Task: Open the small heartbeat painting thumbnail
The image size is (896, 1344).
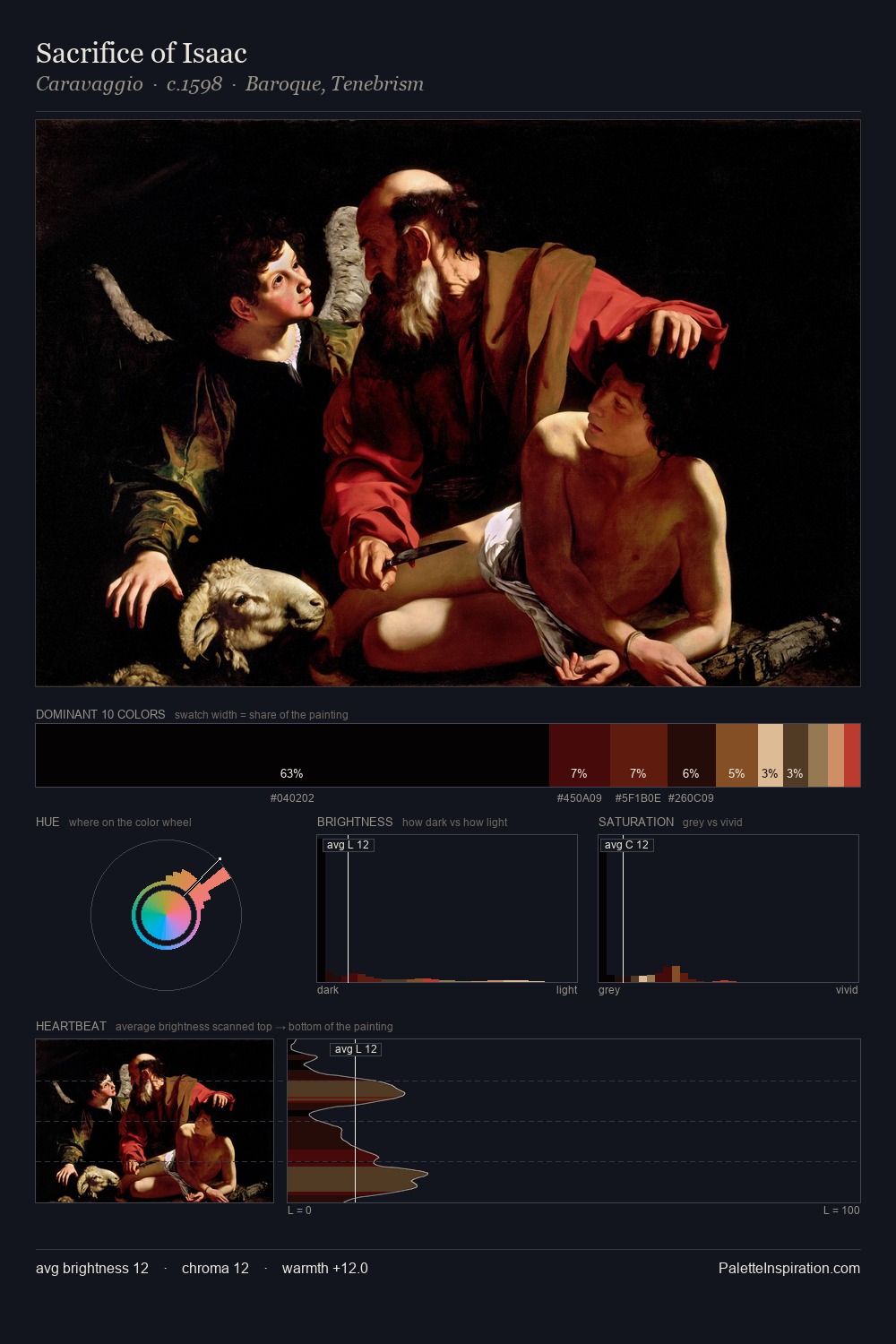Action: pyautogui.click(x=154, y=1121)
